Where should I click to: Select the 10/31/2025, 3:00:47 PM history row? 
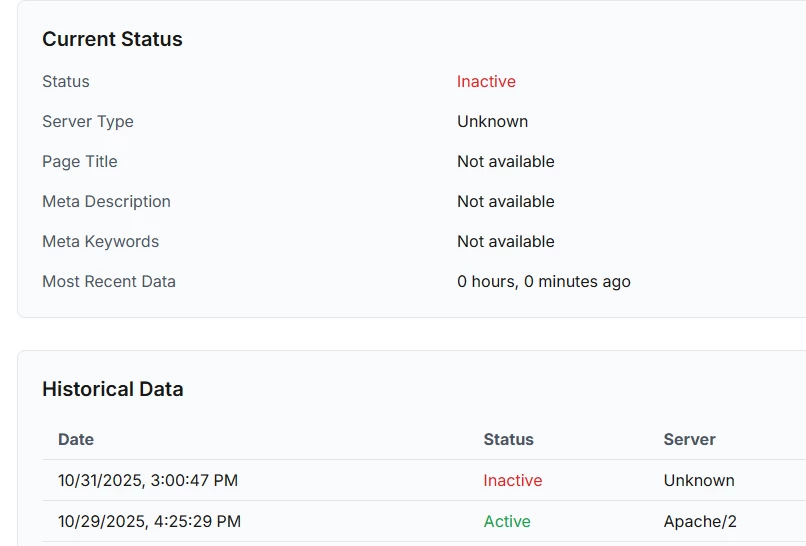(x=148, y=481)
